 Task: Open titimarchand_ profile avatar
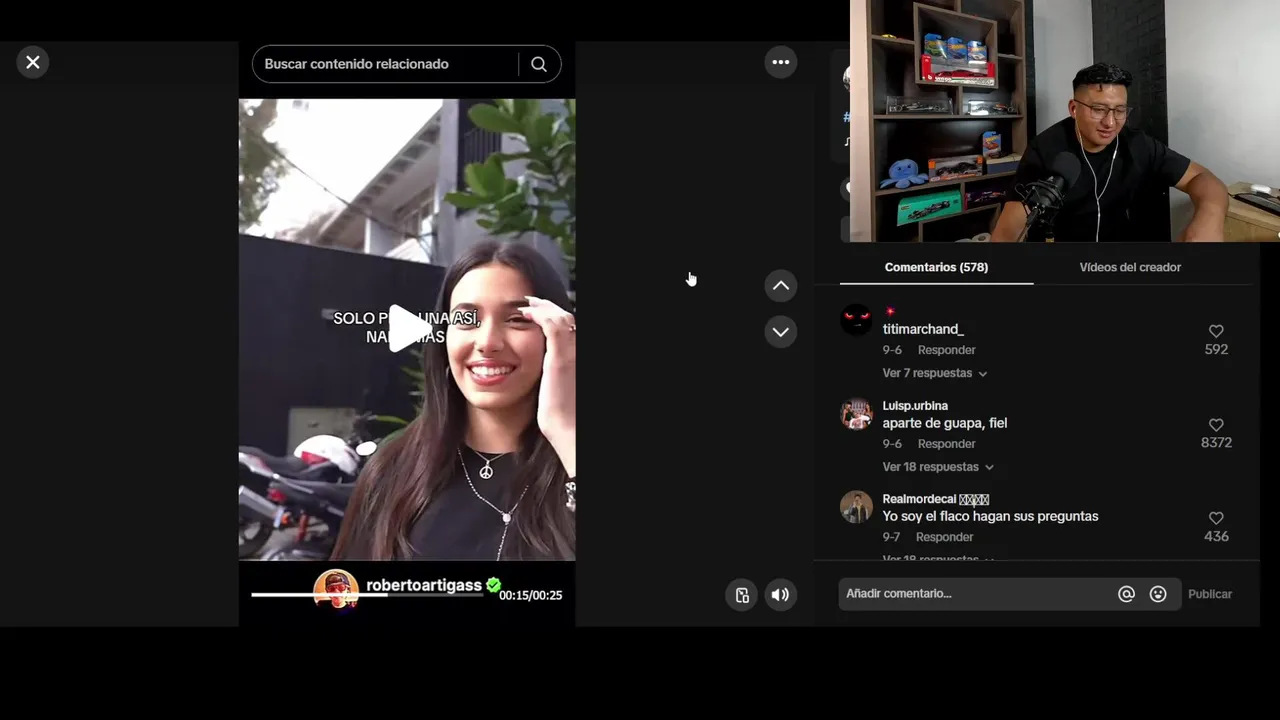856,320
